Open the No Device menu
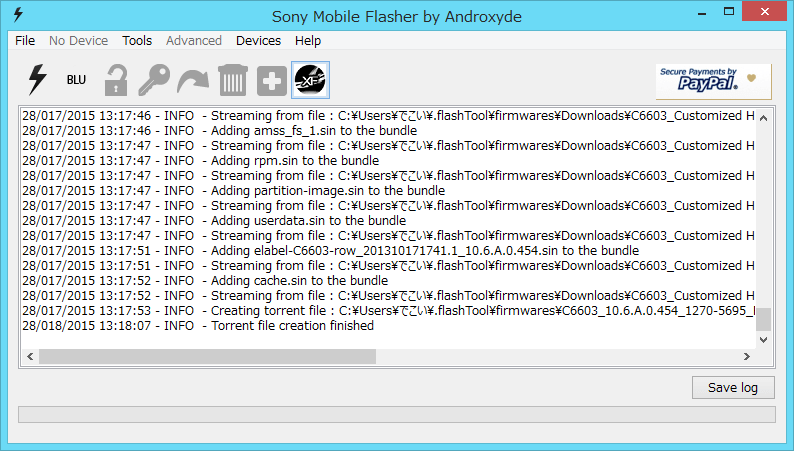 click(78, 40)
